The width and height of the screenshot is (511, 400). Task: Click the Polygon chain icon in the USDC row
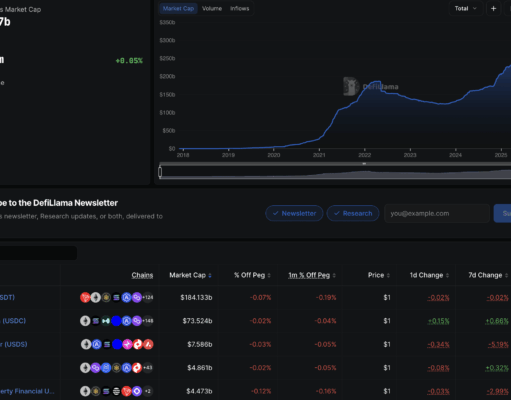[137, 321]
